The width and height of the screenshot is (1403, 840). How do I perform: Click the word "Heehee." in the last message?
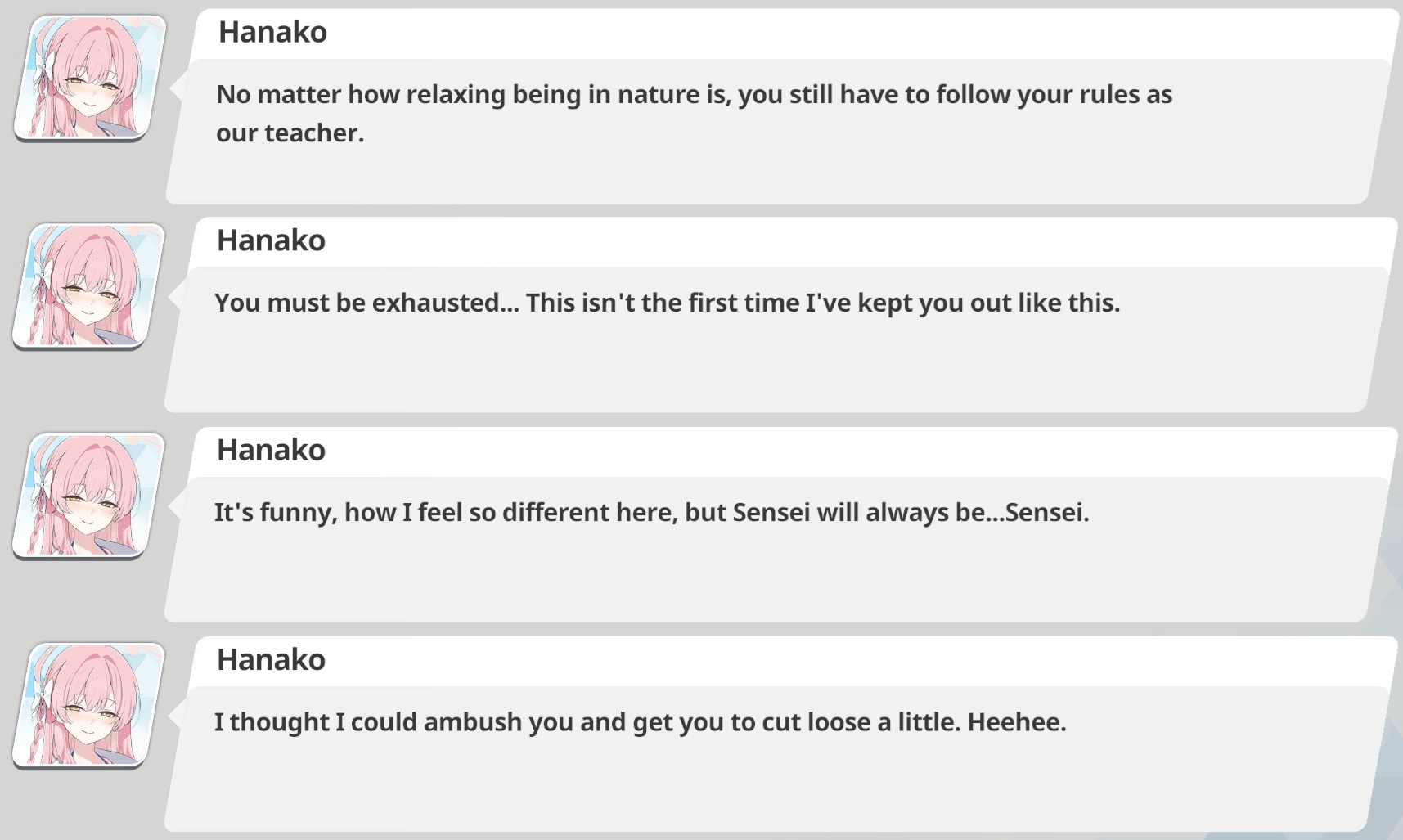click(1017, 722)
